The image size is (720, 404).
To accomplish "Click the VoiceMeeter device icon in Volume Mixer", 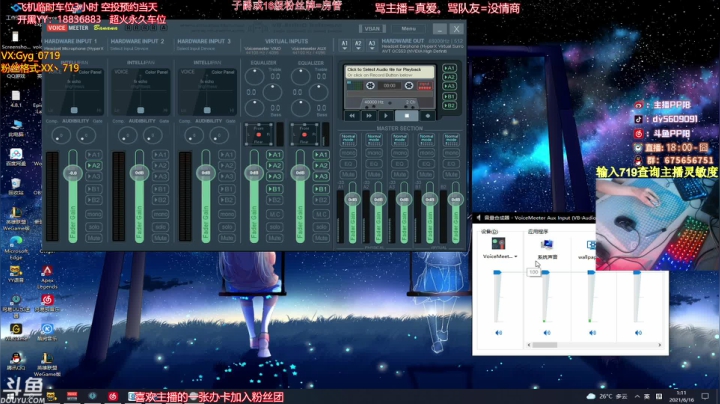I will [x=498, y=244].
